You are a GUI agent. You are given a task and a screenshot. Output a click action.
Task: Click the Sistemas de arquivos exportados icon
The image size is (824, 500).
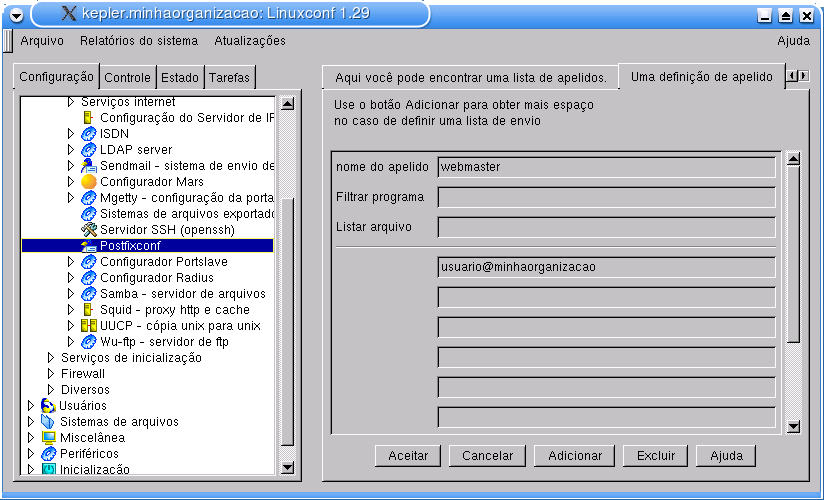[89, 214]
